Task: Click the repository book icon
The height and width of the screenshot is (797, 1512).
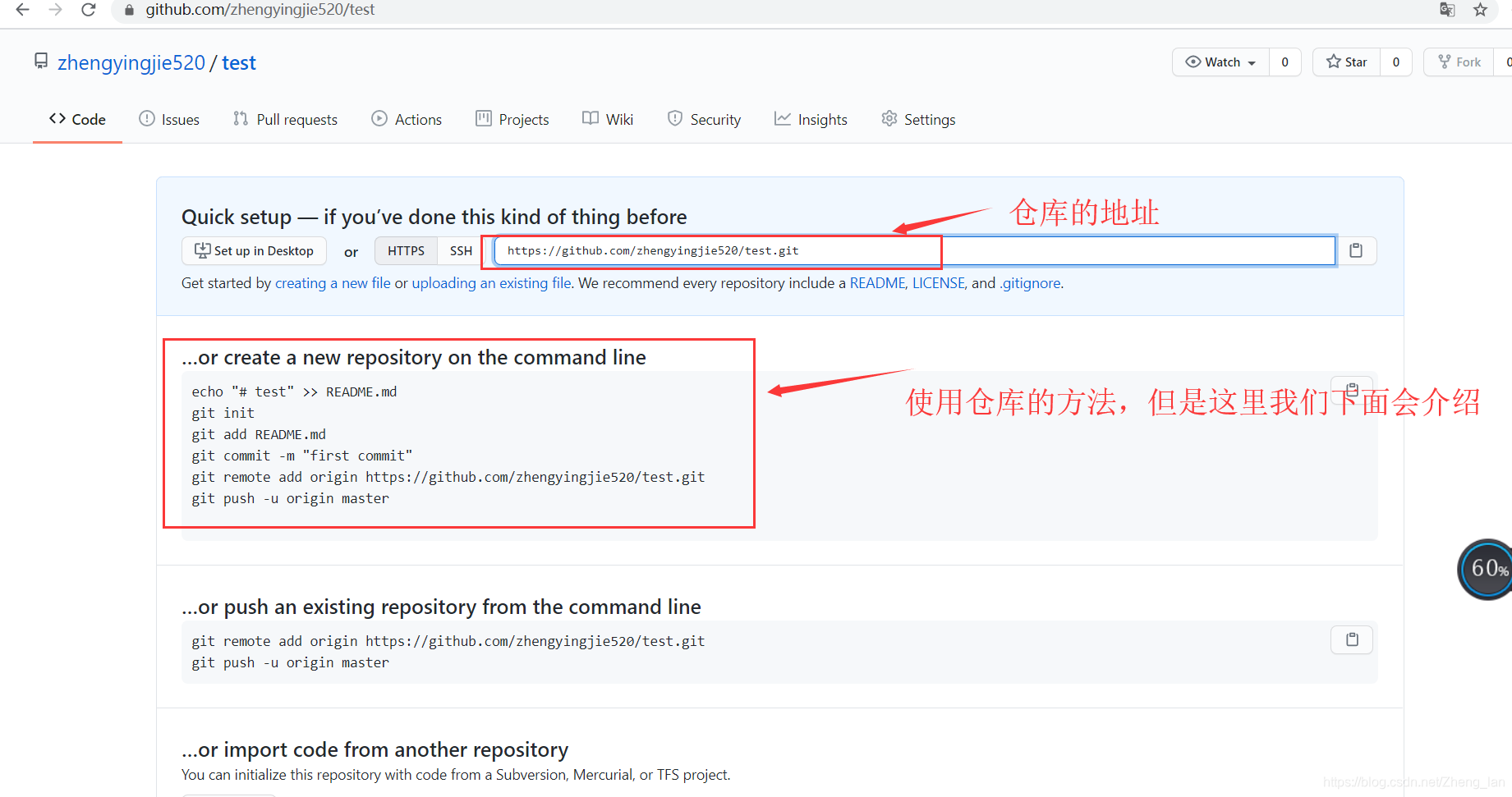Action: click(41, 62)
